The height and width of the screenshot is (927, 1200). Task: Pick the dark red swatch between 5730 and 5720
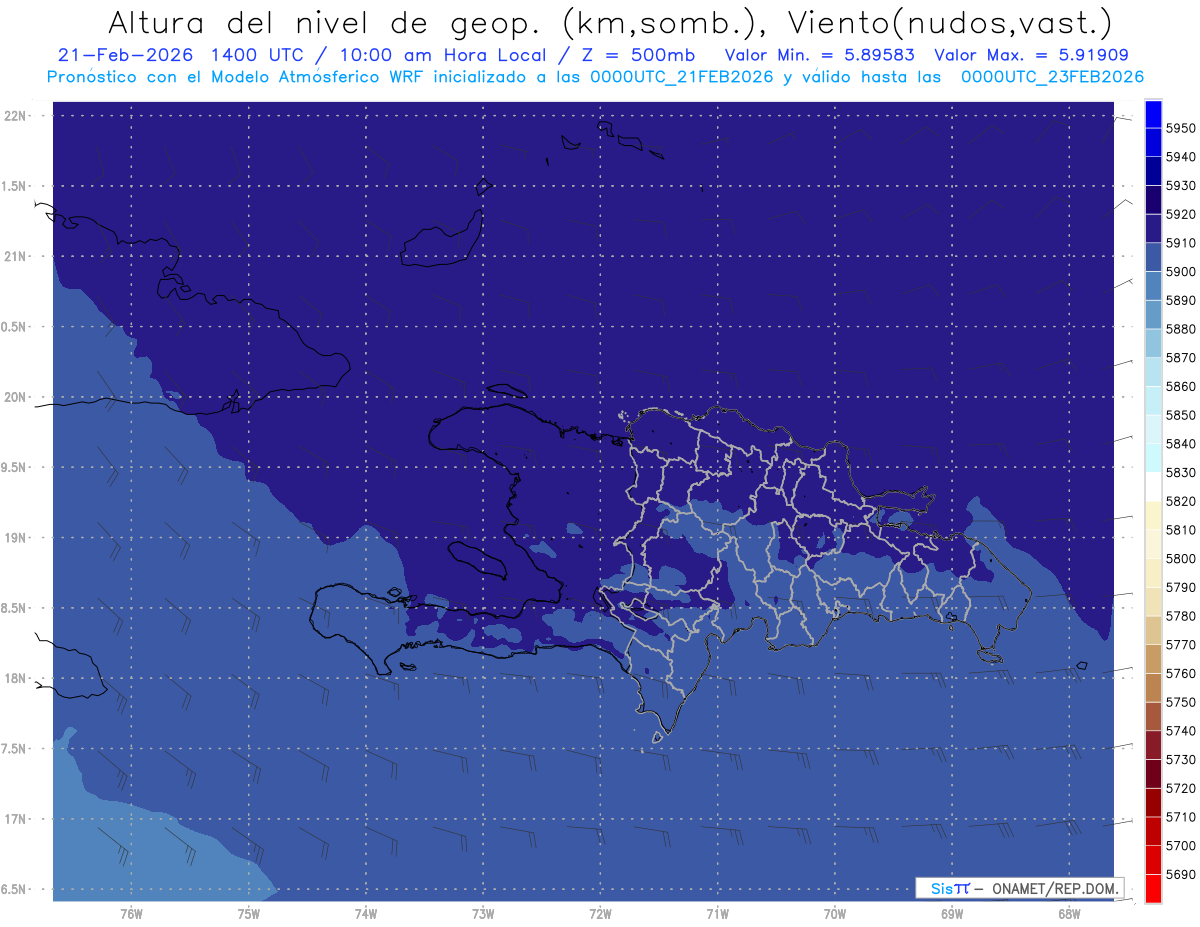click(x=1153, y=775)
